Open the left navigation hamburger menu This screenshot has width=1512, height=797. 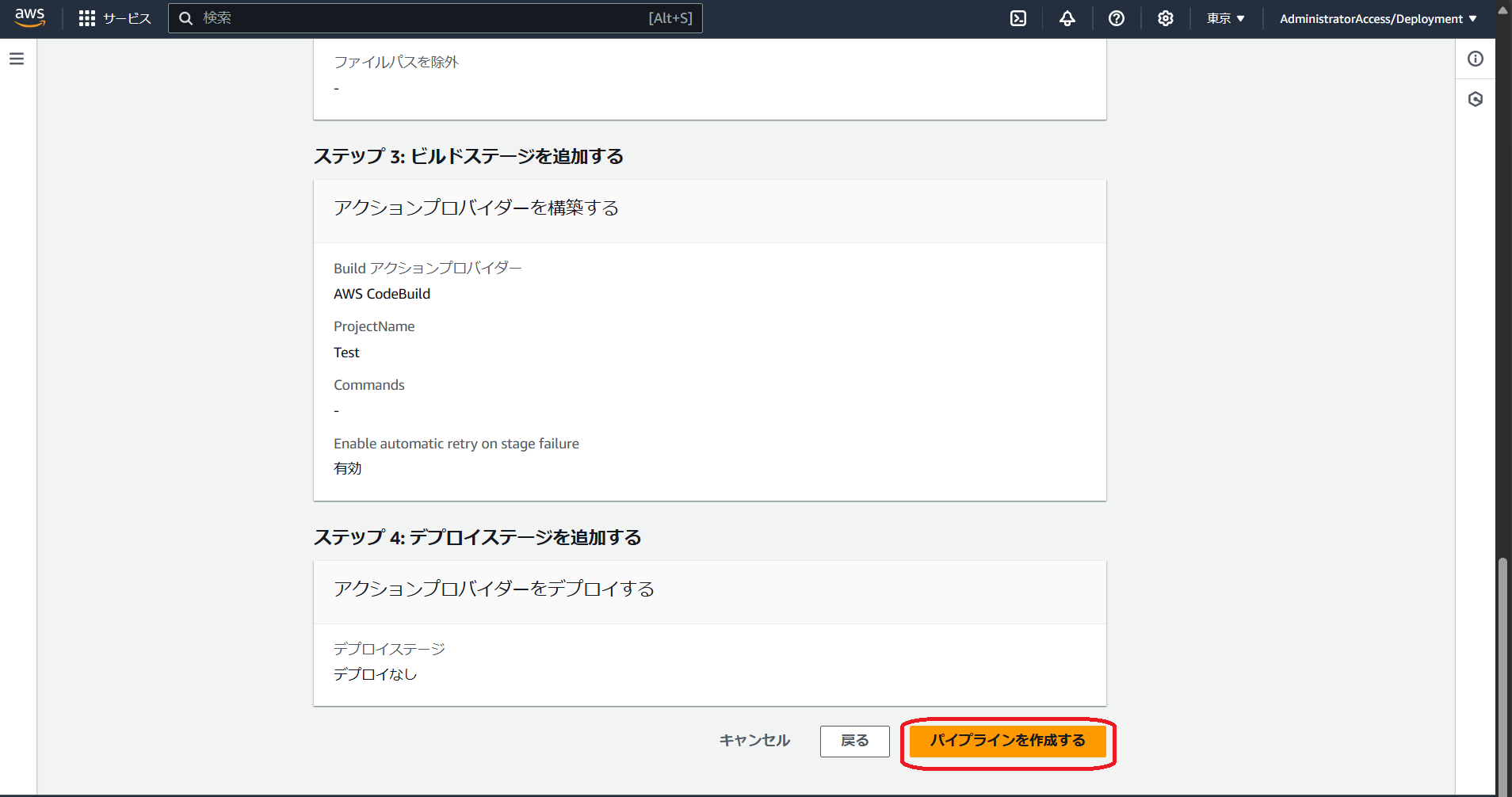[x=17, y=58]
